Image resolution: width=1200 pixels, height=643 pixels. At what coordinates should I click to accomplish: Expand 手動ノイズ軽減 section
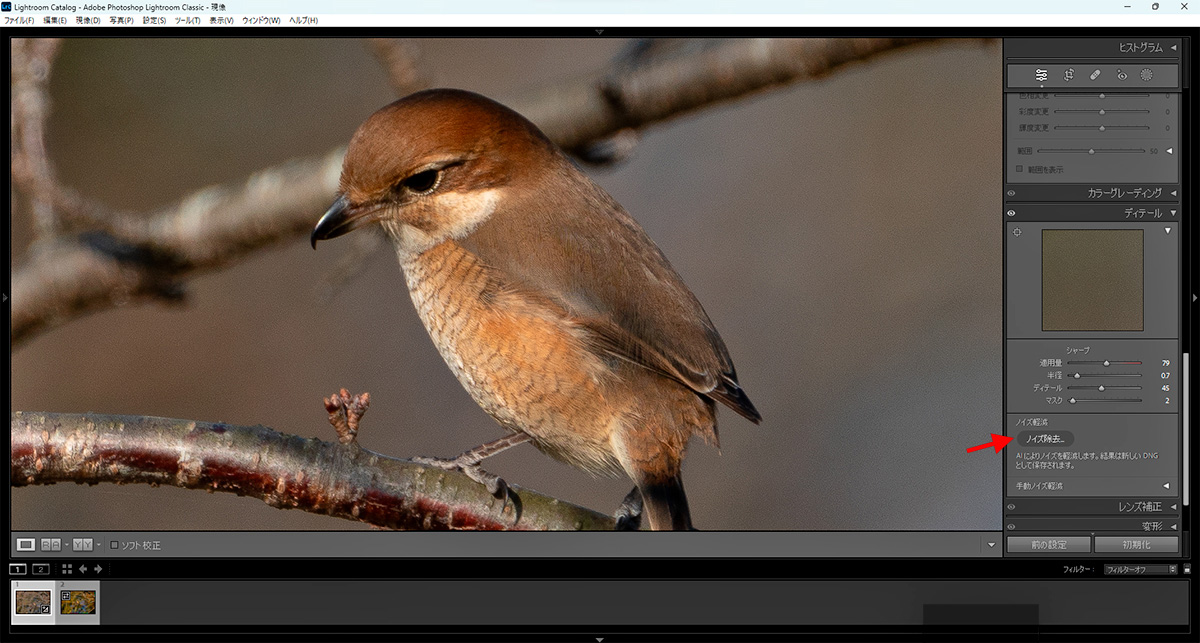1165,486
